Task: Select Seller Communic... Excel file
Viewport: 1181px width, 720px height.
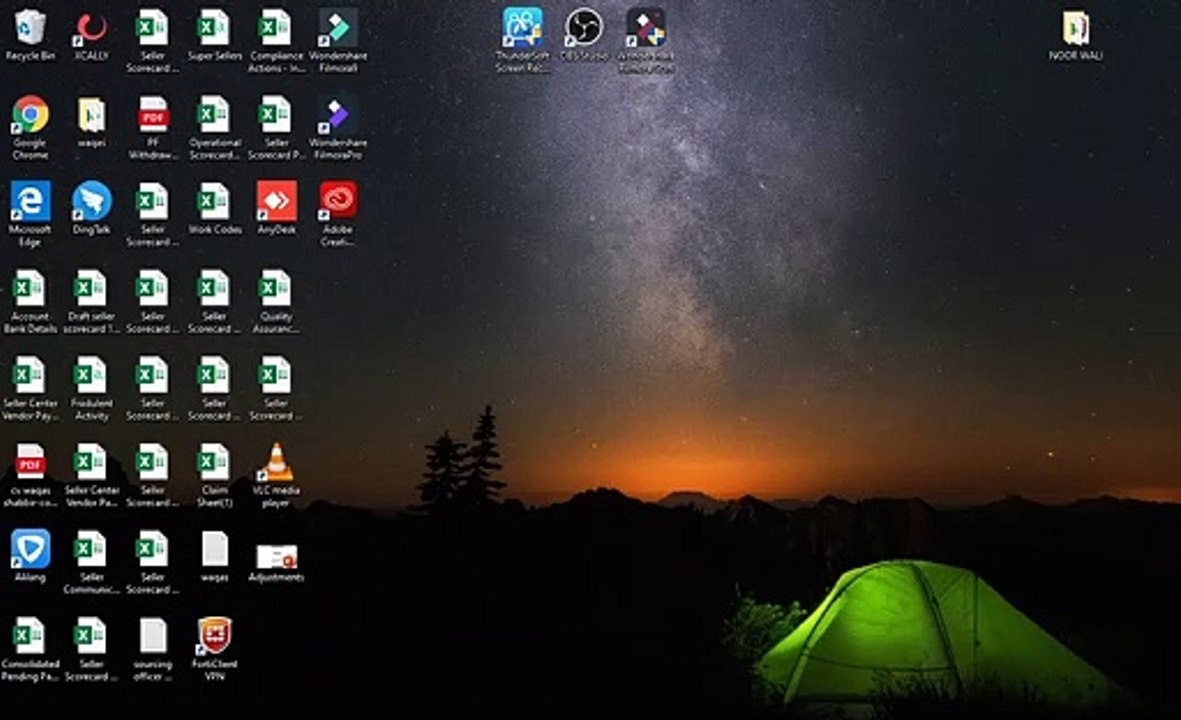Action: click(x=92, y=550)
